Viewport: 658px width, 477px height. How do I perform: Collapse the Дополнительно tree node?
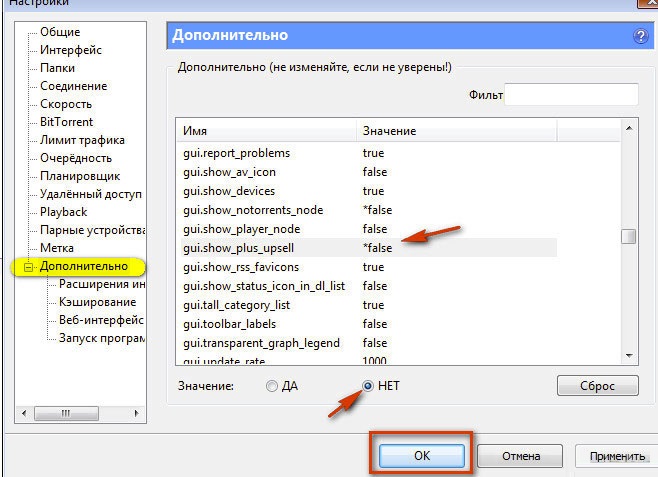29,267
